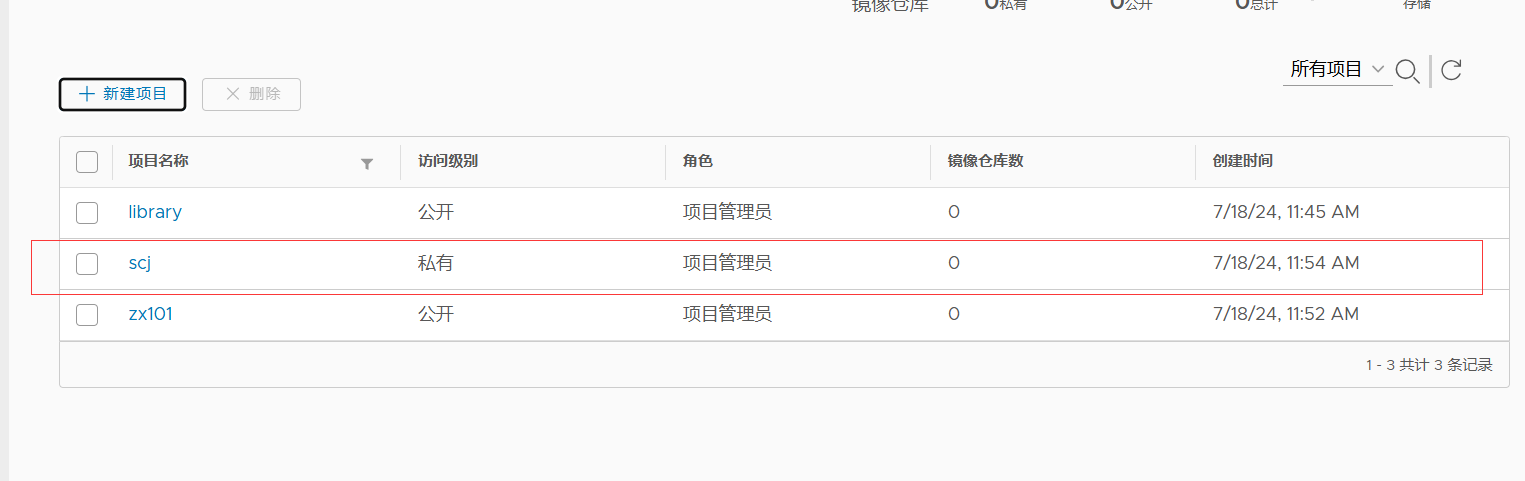1525x481 pixels.
Task: Filter by project name funnel icon
Action: tap(367, 163)
